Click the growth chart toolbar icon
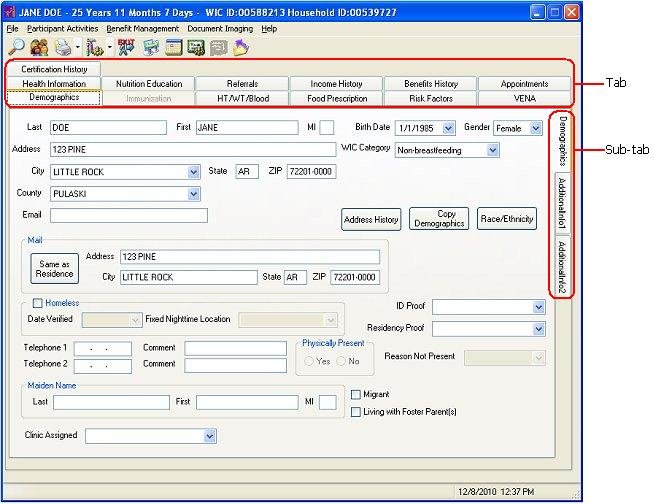The image size is (654, 504). (x=95, y=47)
